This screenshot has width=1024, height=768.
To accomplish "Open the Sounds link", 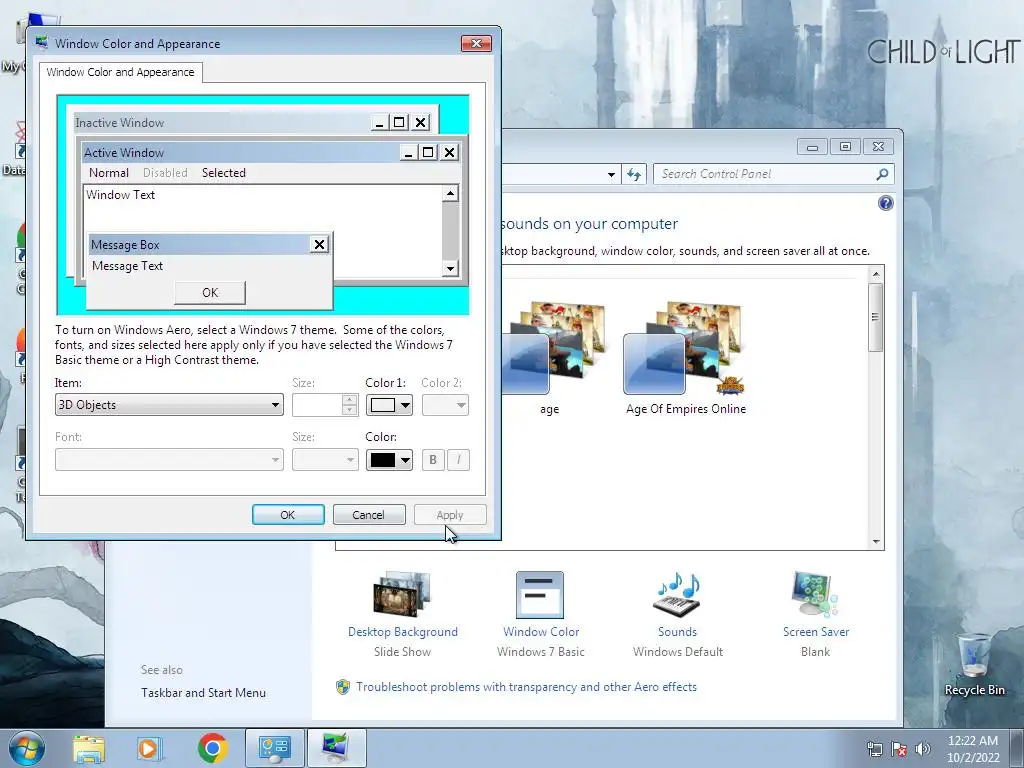I will pos(677,632).
